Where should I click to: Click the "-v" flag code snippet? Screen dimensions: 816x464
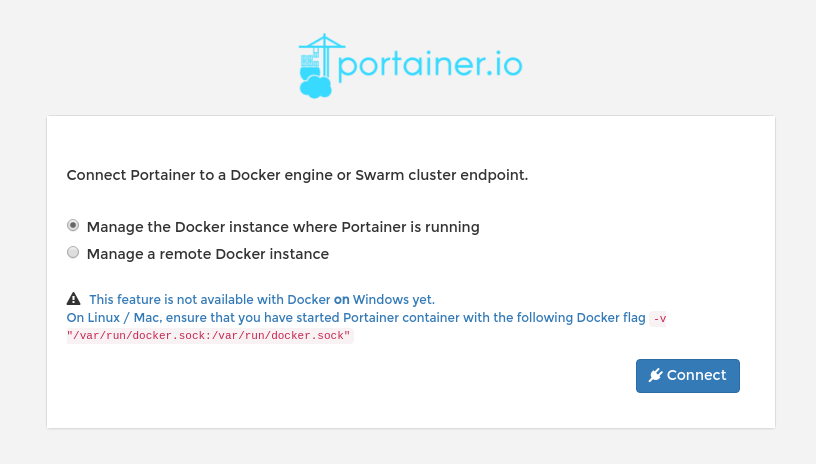(x=658, y=319)
